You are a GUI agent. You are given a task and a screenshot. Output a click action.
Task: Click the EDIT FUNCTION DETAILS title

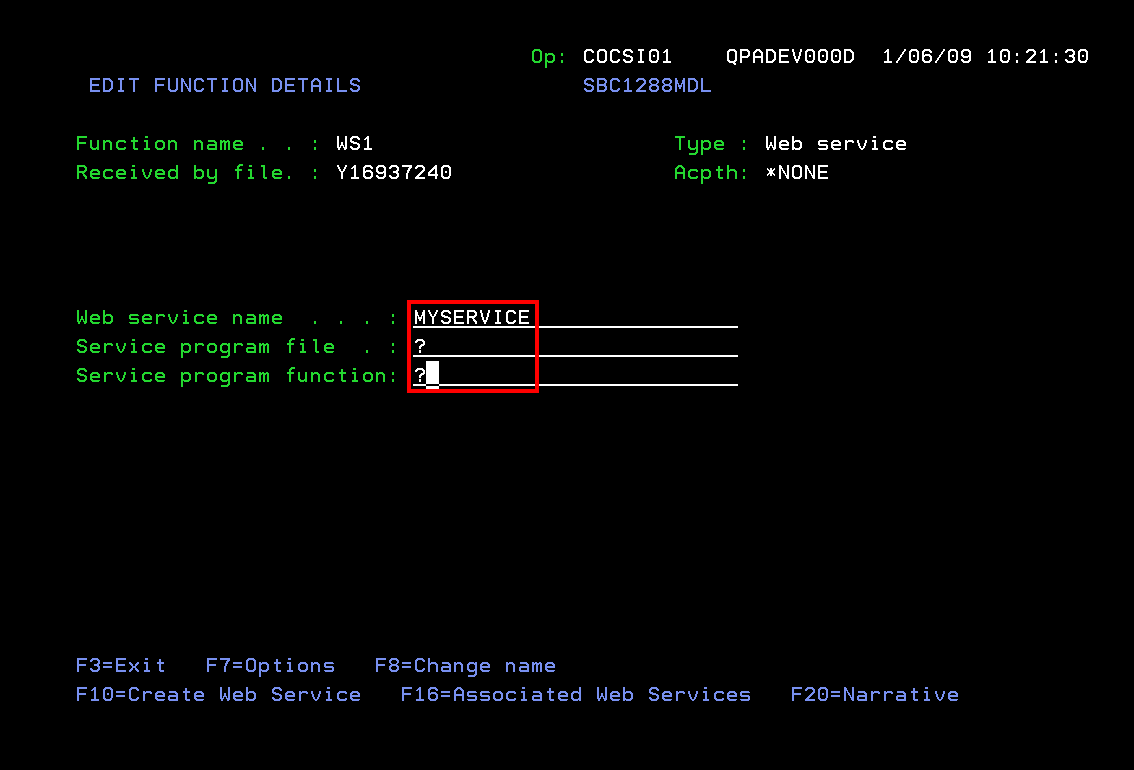225,85
